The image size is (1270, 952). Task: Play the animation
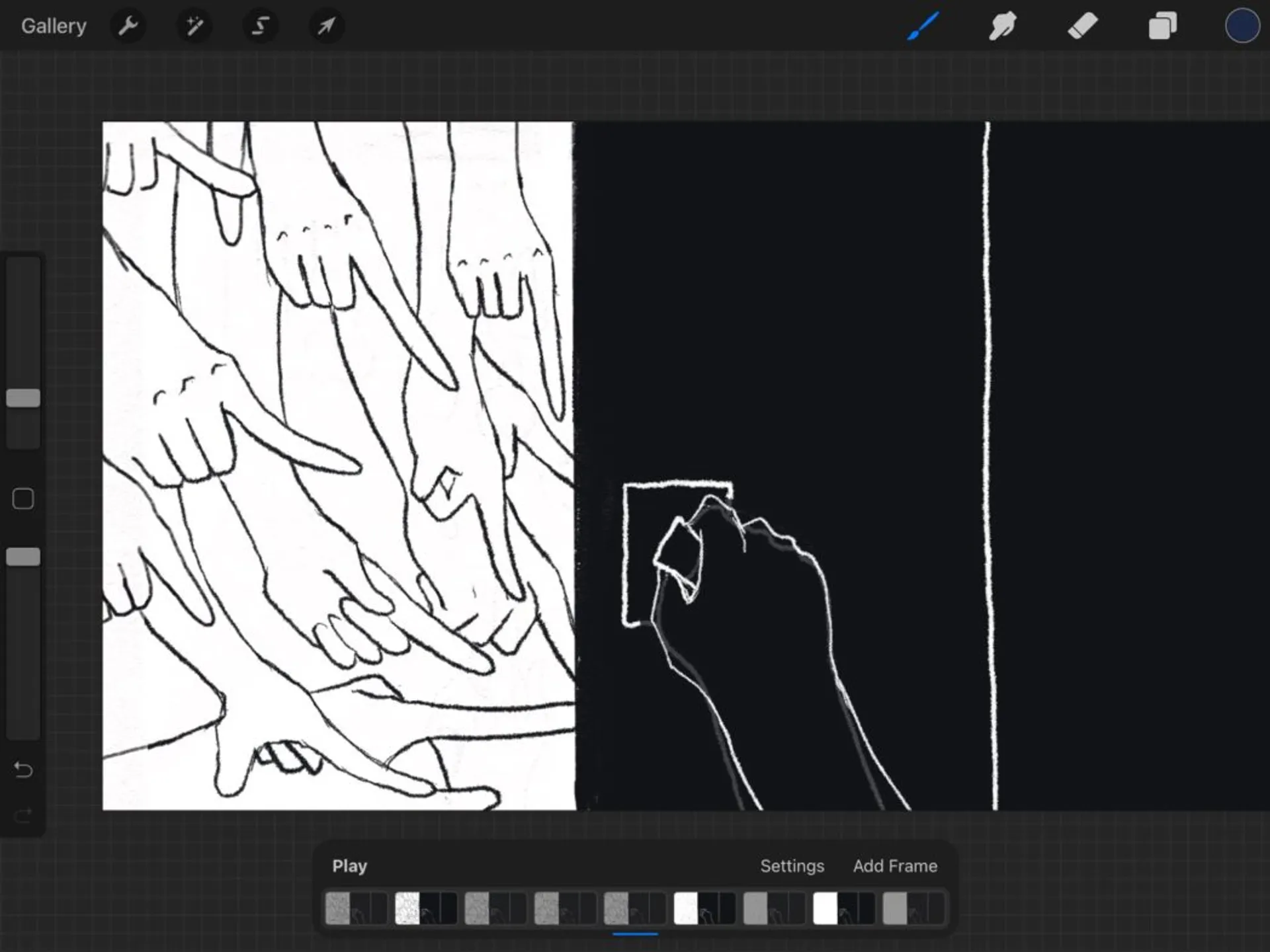[349, 866]
